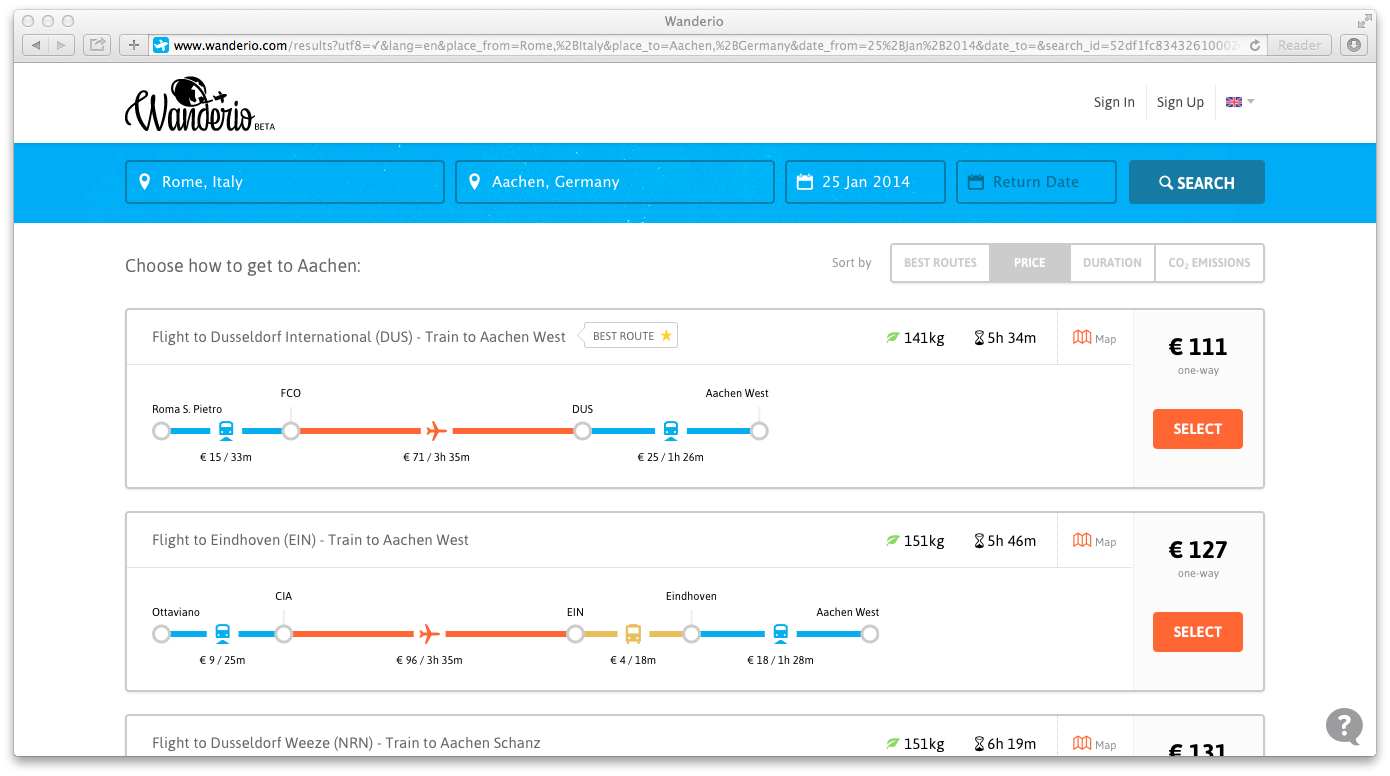Click the '€ 96 / 3h 35m' flight leg label
Viewport: 1390px width, 776px height.
coord(429,660)
